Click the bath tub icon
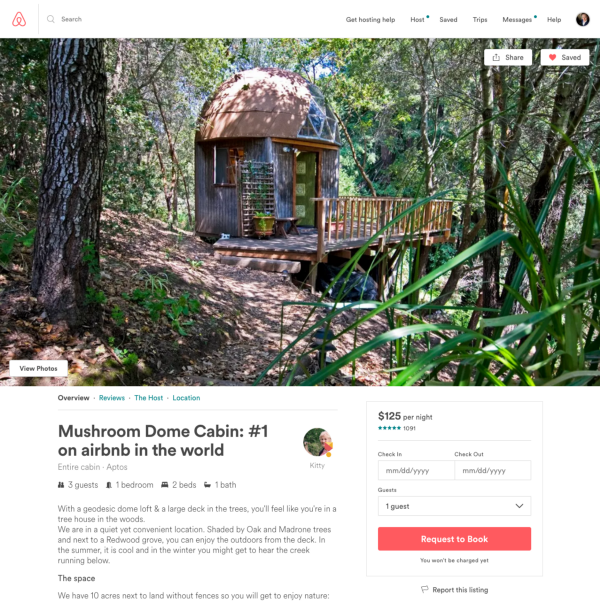 (207, 485)
